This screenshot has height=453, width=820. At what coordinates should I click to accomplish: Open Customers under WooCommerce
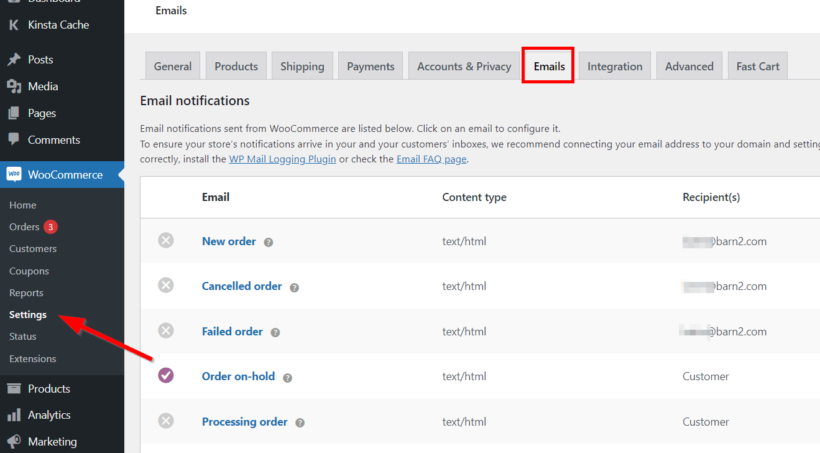click(33, 249)
